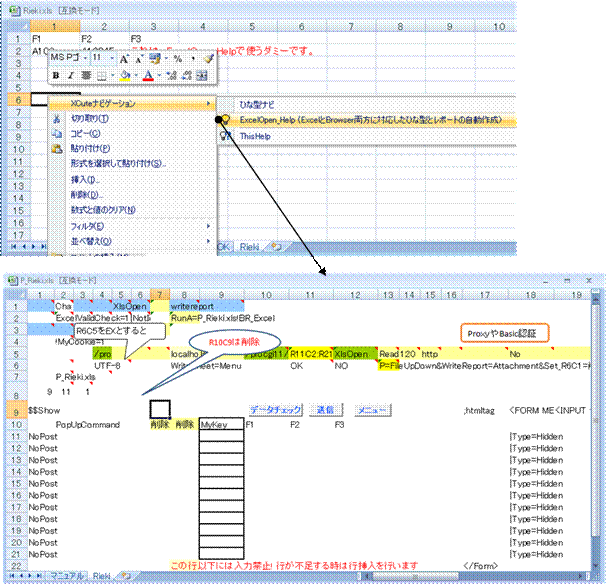Choose 切り取り(T) from context menu

coord(132,119)
